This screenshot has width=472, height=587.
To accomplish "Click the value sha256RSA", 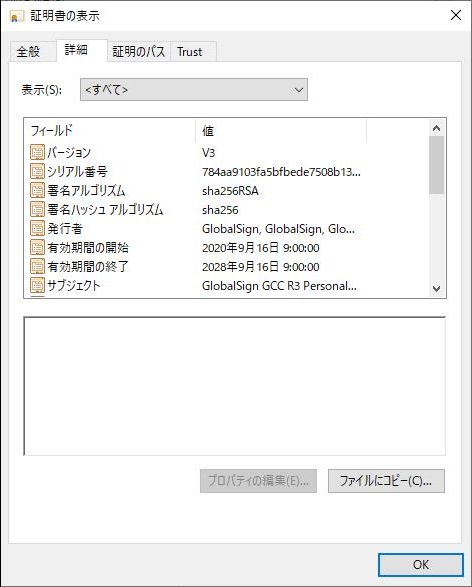I will (230, 191).
